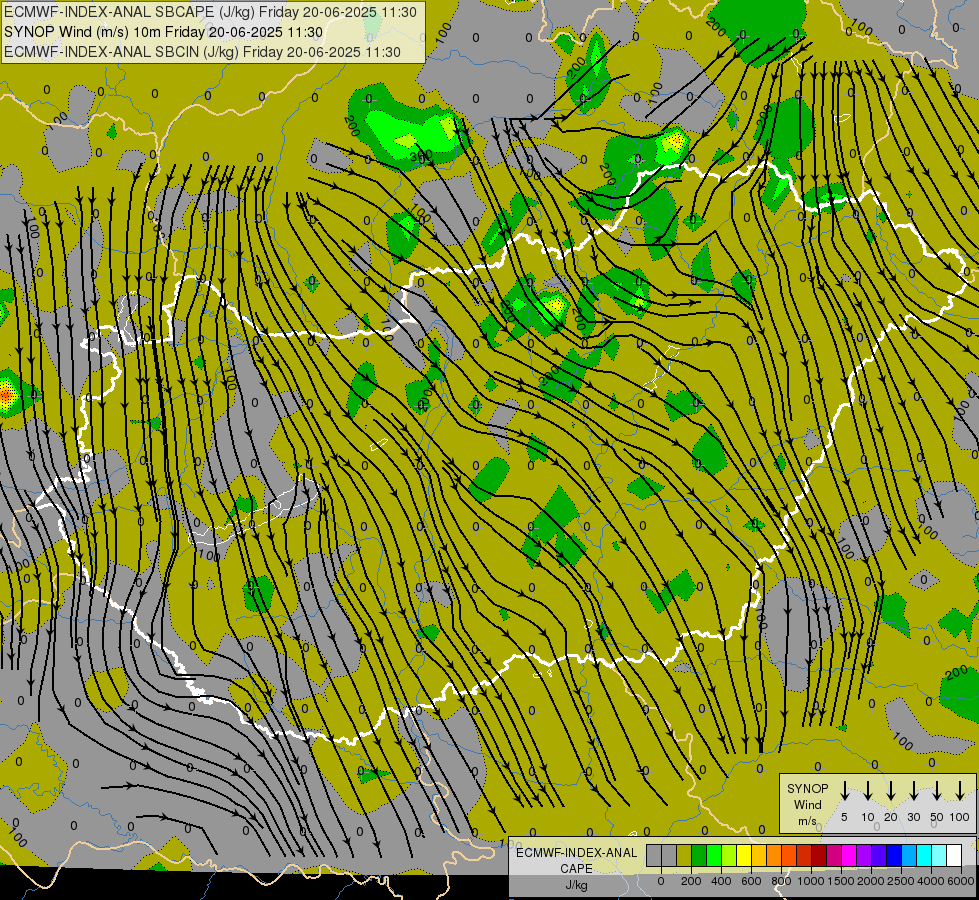Click the ECMWF-INDEX-ANAL SBCIN title line
Screen dimensions: 979x900
[x=202, y=52]
